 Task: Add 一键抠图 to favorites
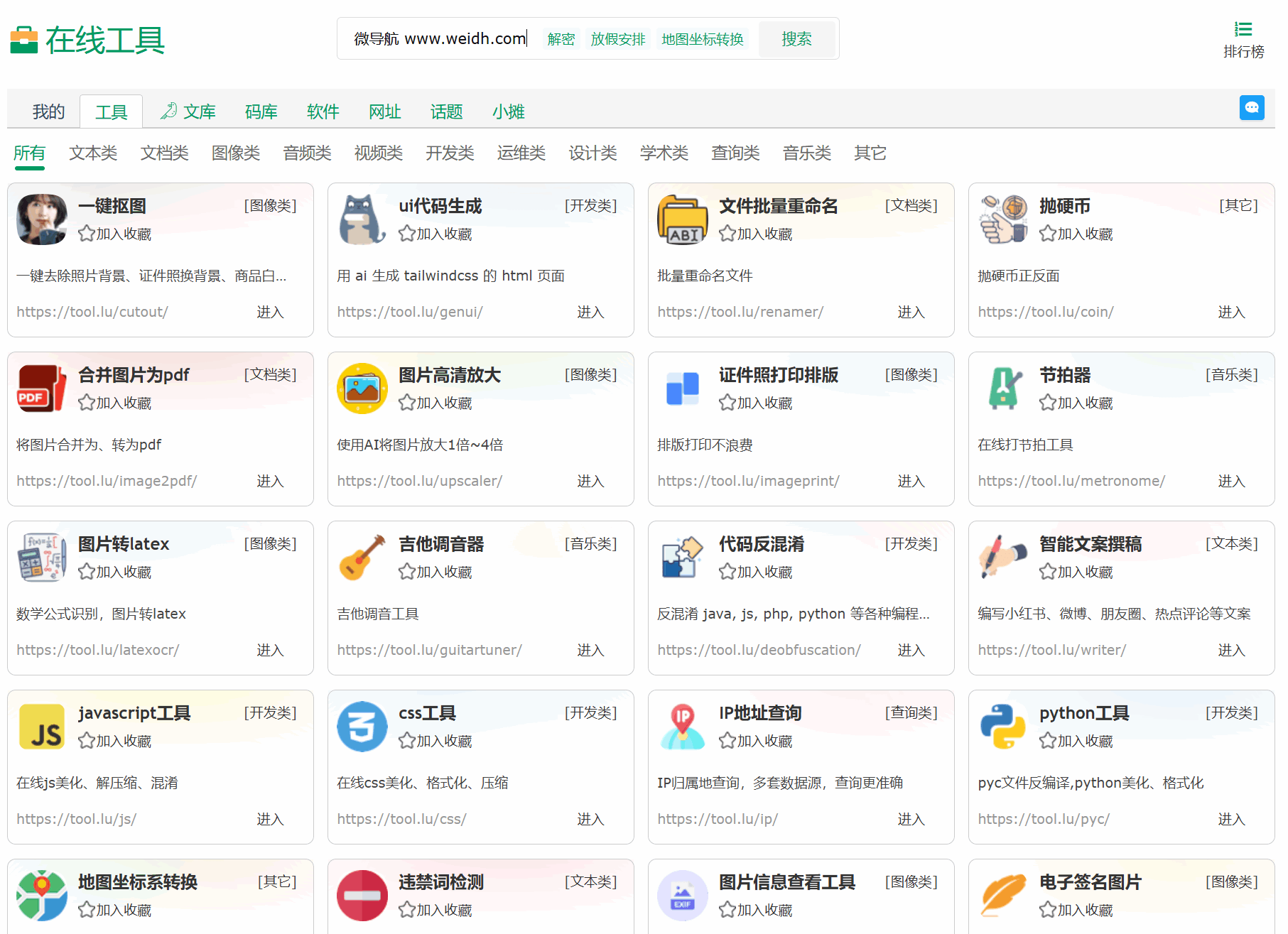[x=115, y=234]
